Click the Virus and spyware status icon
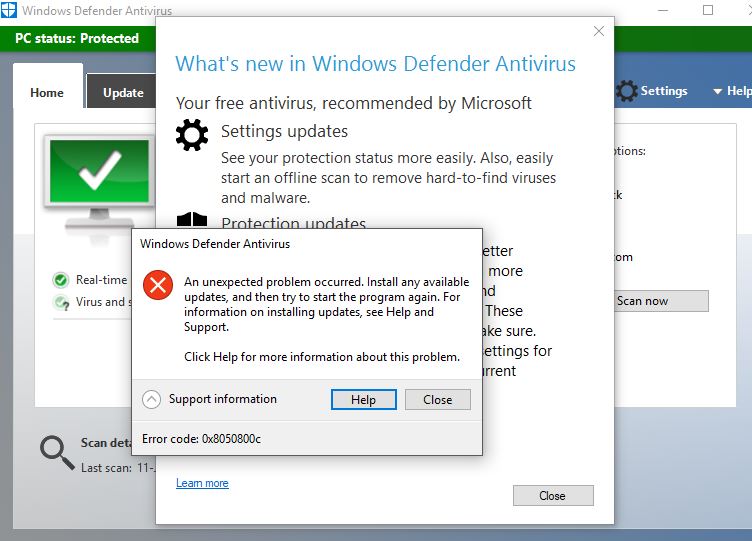Screen dimensions: 752x541 click(61, 303)
